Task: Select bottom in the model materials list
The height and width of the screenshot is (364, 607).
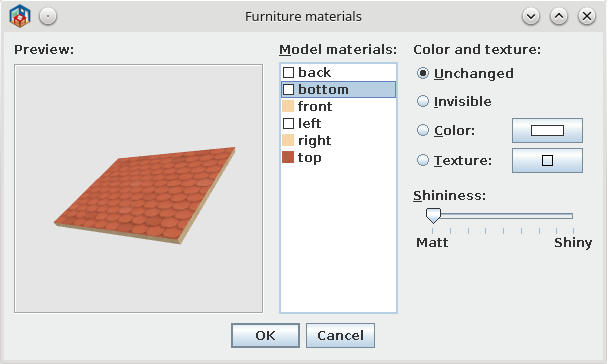Action: click(x=338, y=89)
